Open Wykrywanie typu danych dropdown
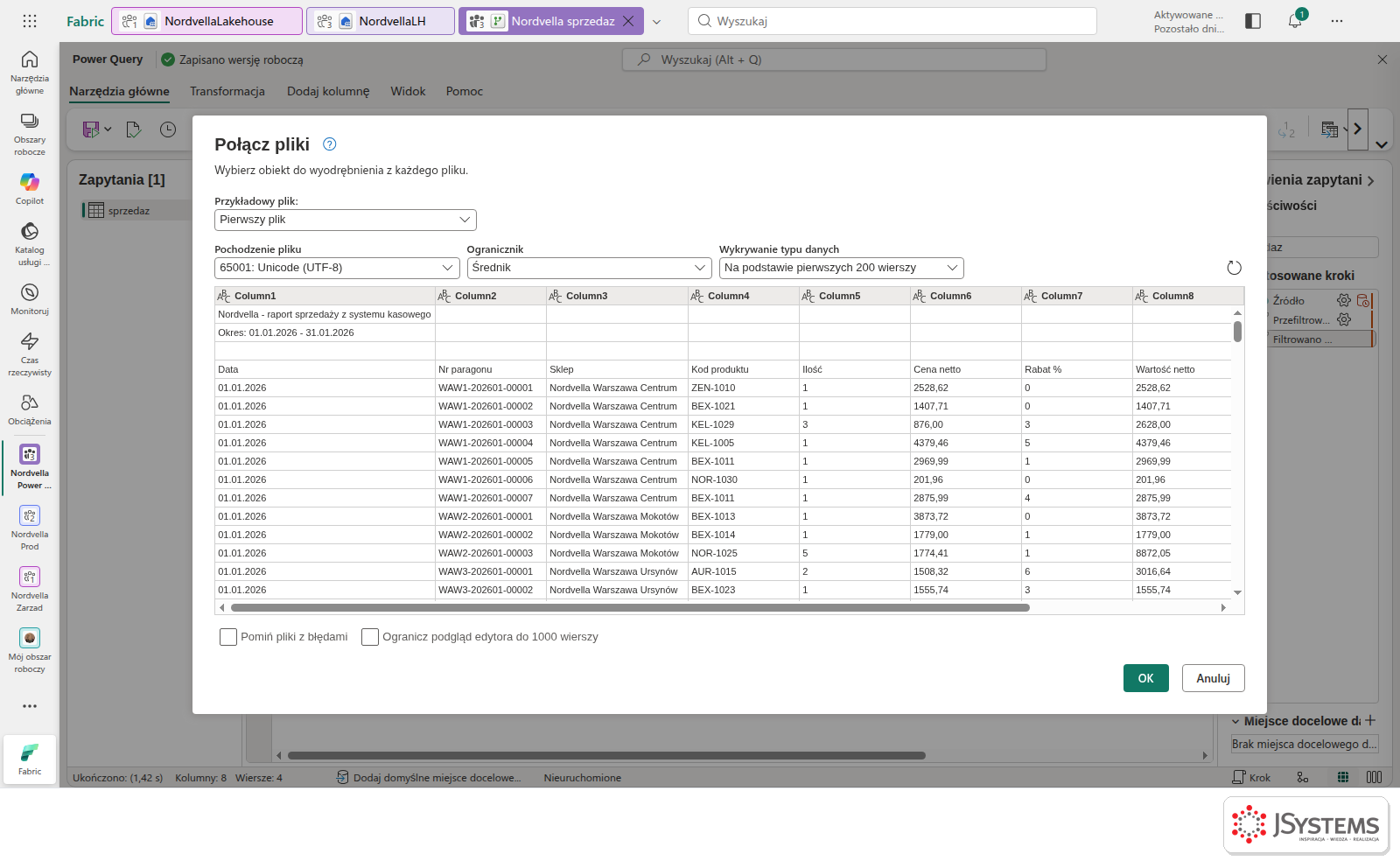1400x861 pixels. coord(841,268)
